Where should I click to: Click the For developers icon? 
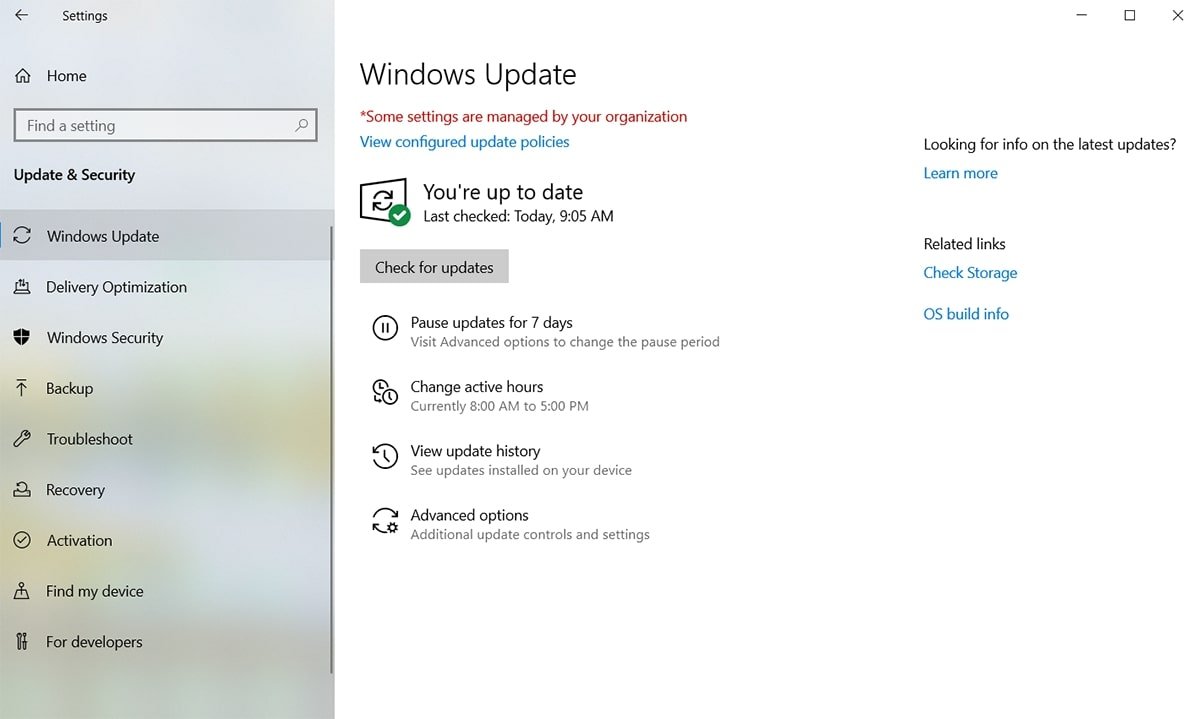22,642
